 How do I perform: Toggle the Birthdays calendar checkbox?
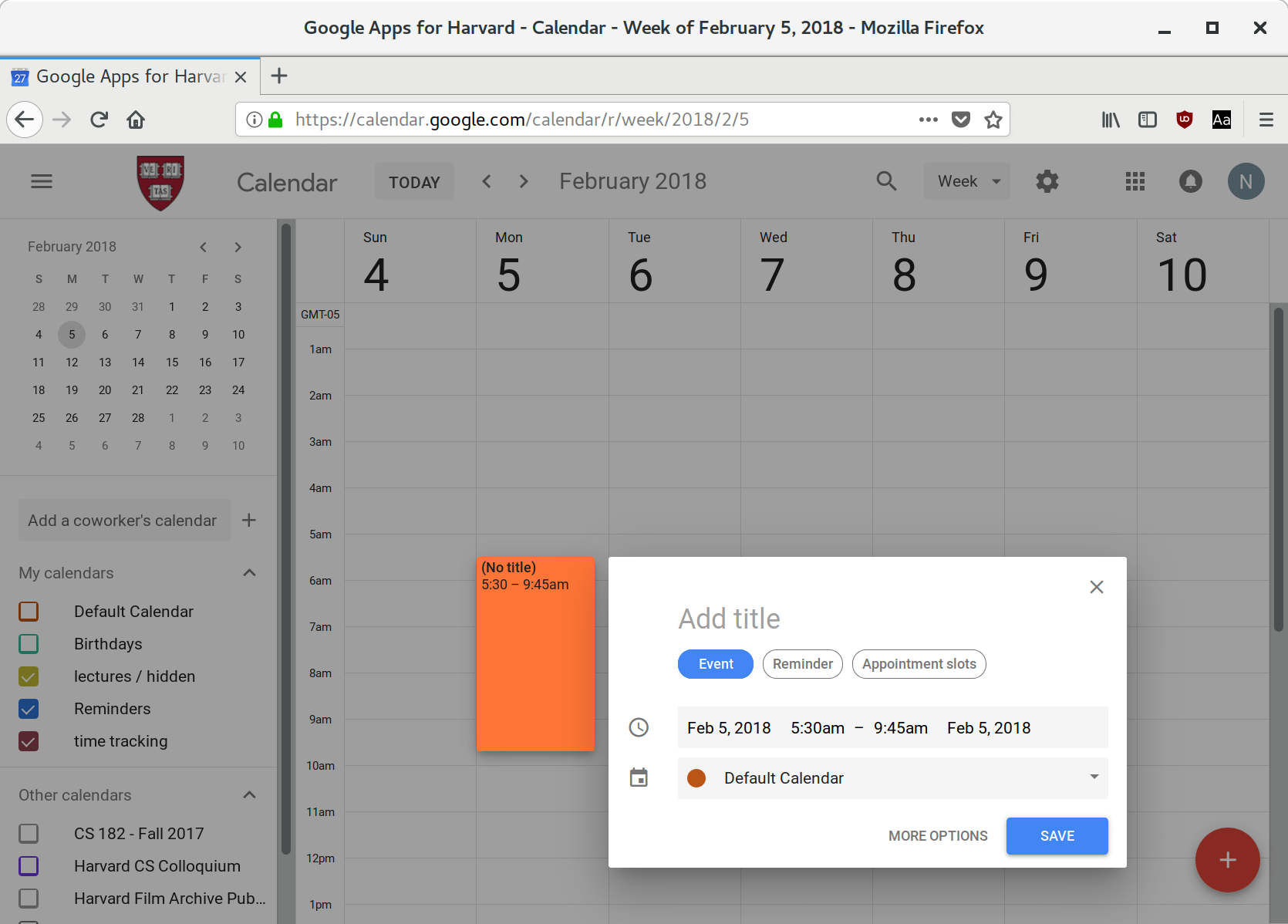29,644
